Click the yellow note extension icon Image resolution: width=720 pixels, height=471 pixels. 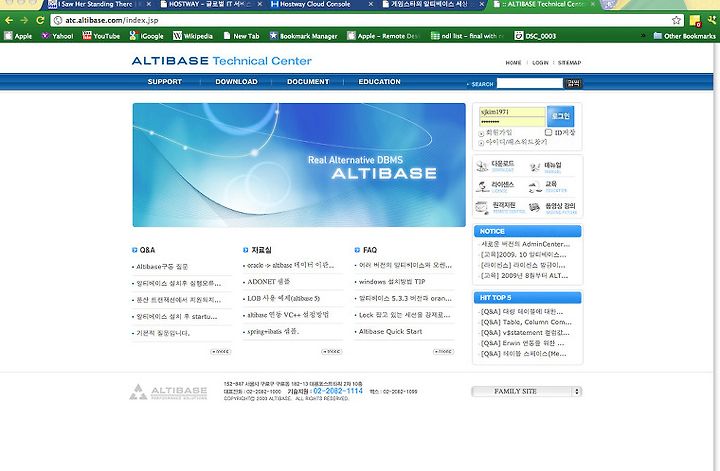click(695, 21)
